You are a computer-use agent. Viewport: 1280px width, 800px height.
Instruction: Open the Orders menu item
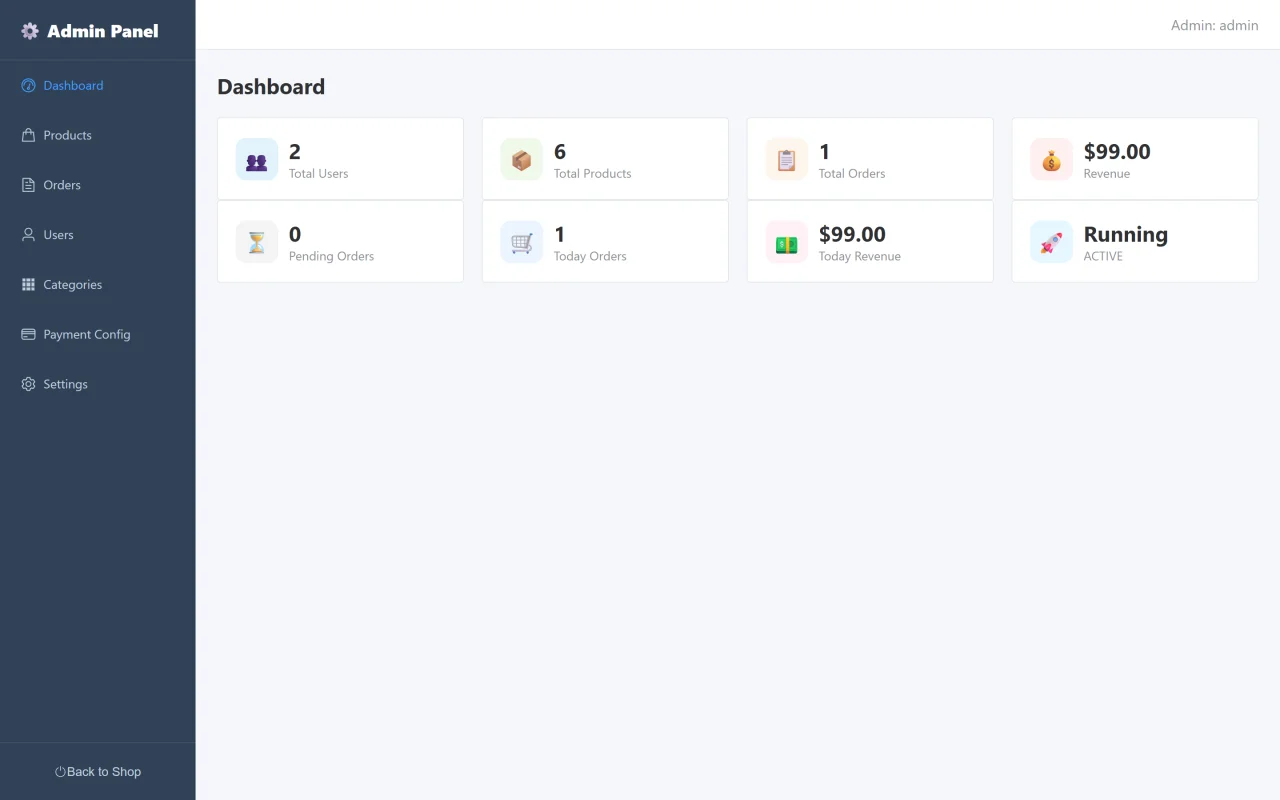(98, 185)
